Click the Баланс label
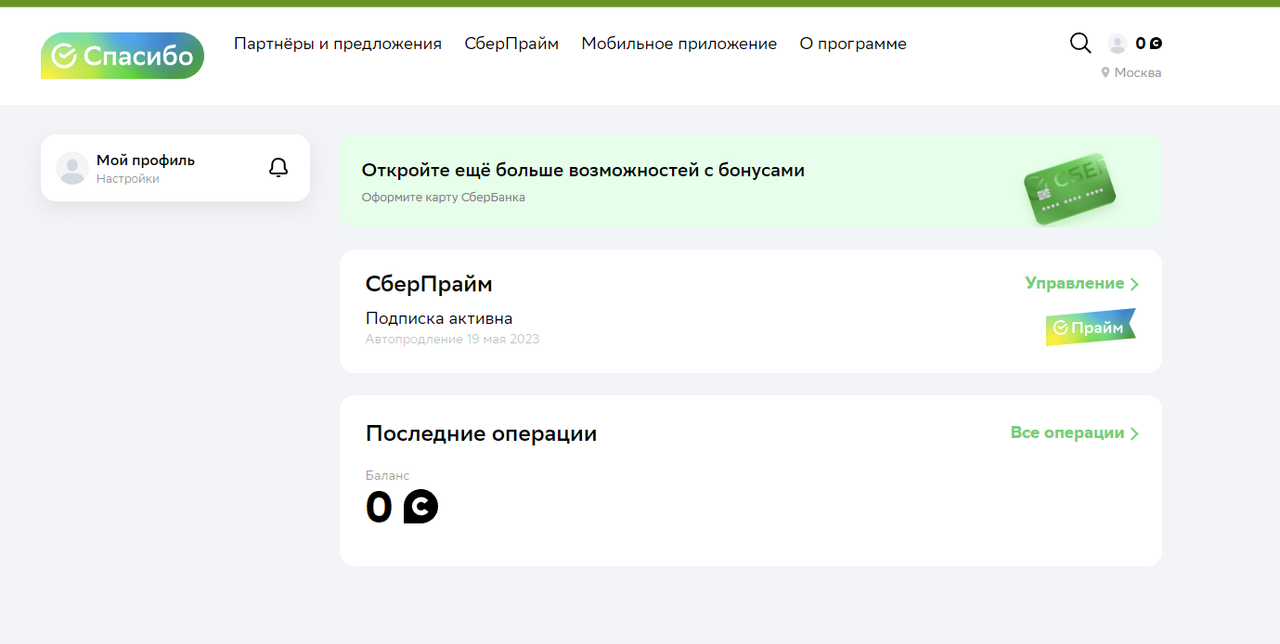The width and height of the screenshot is (1280, 644). 388,476
